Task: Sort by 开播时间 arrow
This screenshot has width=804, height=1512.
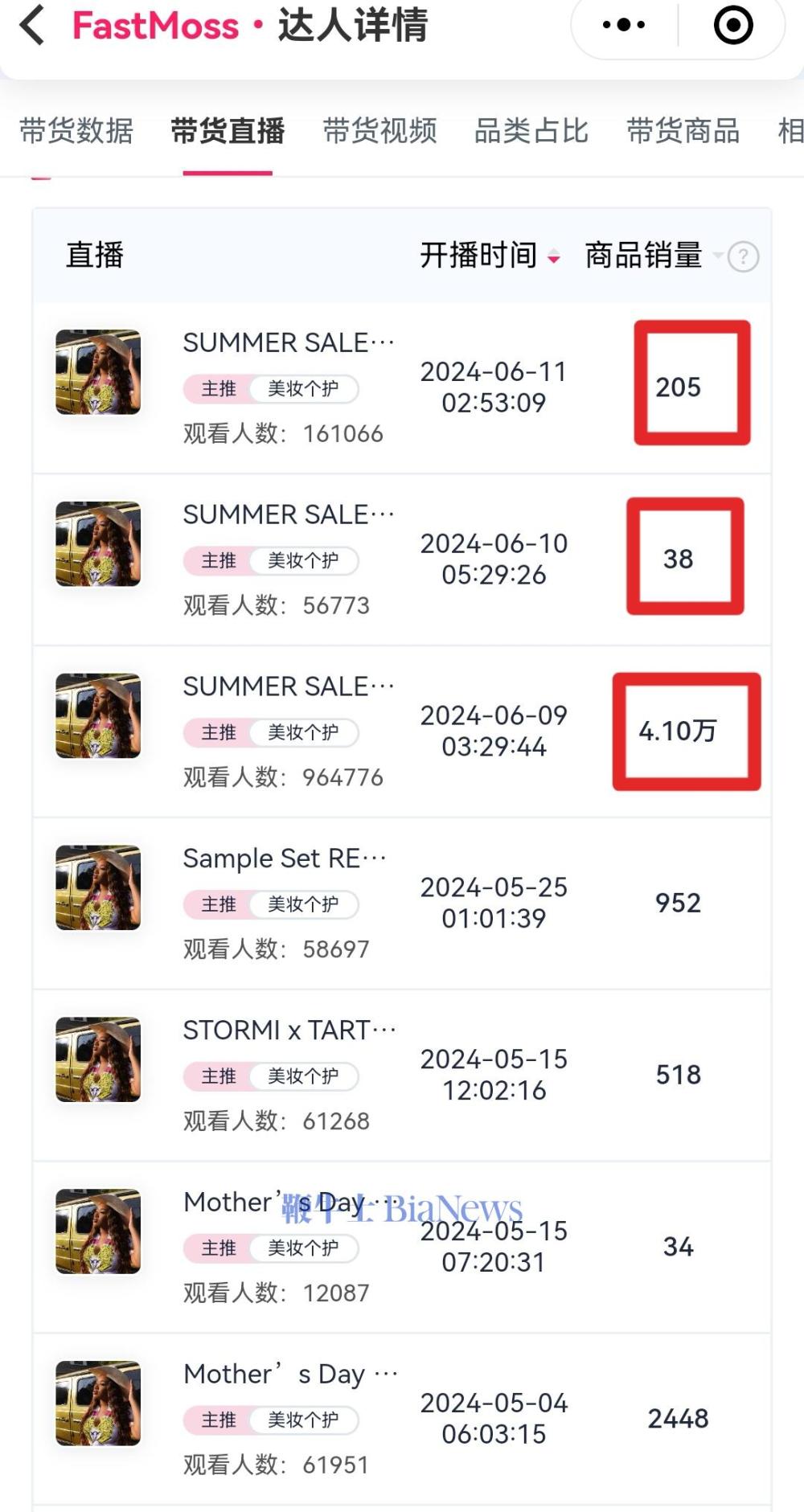Action: (x=553, y=257)
